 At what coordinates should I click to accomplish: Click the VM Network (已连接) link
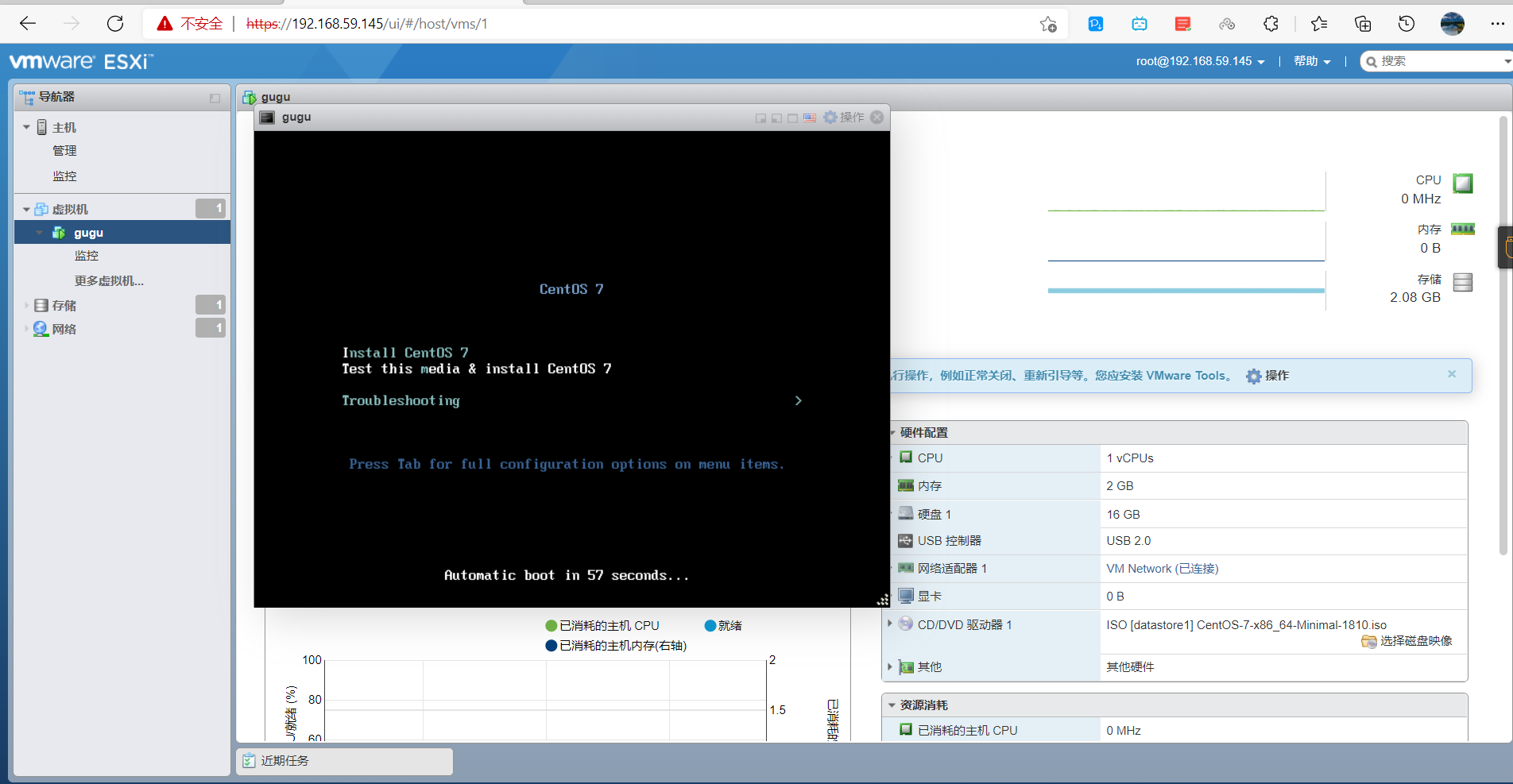coord(1162,569)
